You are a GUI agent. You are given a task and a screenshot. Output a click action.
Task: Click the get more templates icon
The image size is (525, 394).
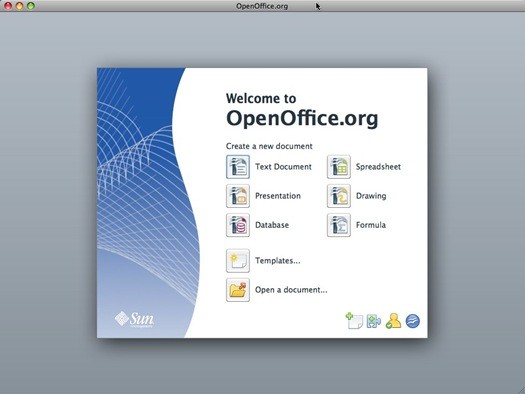(354, 321)
